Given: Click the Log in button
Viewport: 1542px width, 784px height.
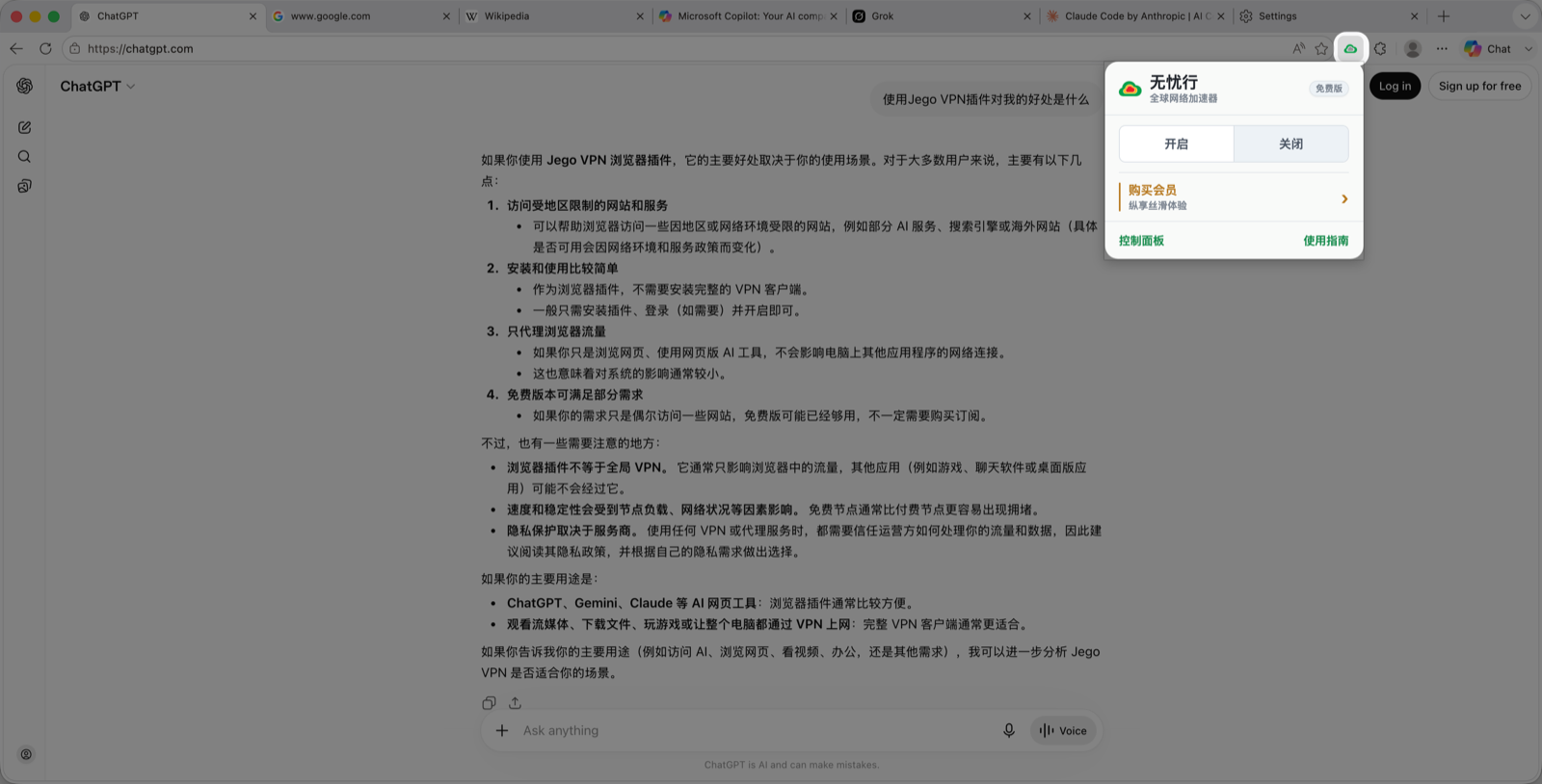Looking at the screenshot, I should [1395, 86].
